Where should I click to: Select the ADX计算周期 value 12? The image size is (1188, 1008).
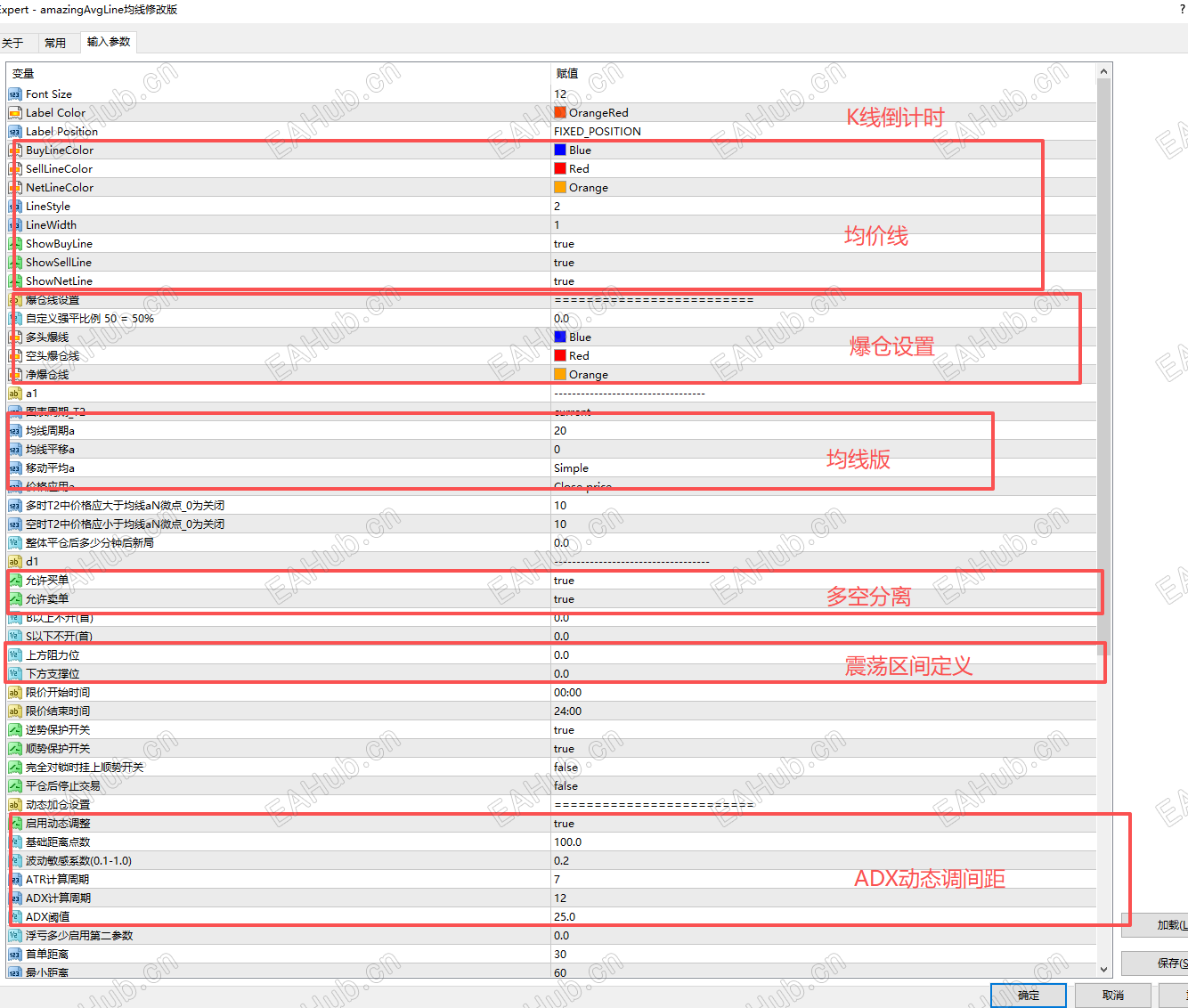point(560,898)
